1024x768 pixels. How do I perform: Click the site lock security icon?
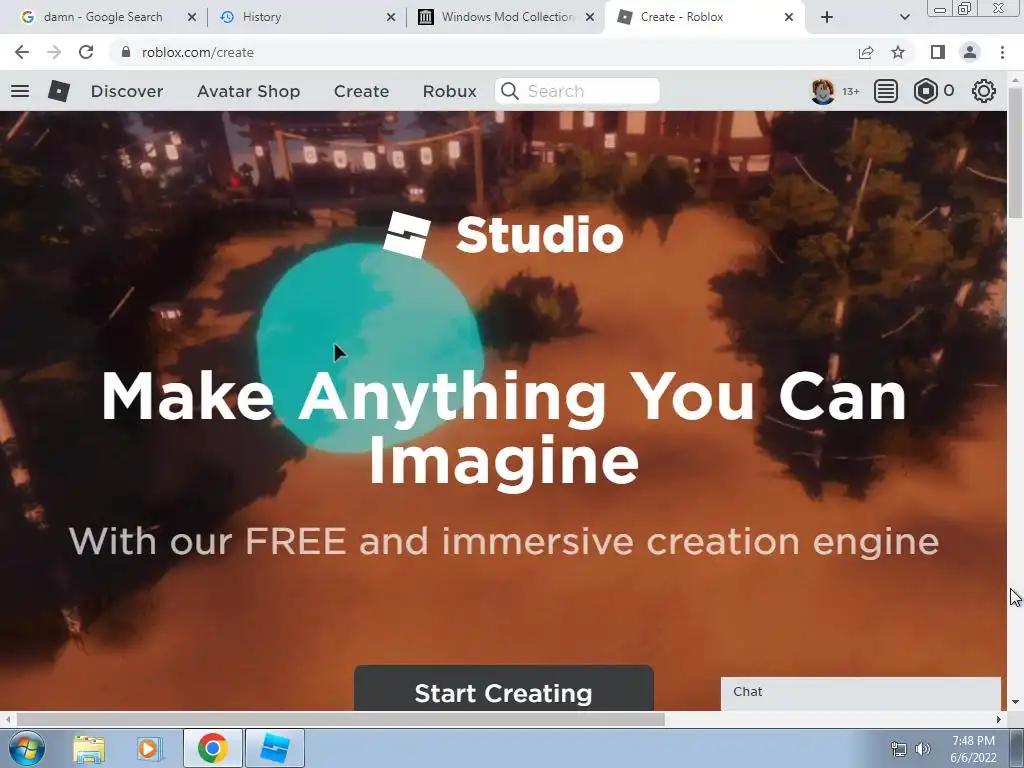(126, 52)
